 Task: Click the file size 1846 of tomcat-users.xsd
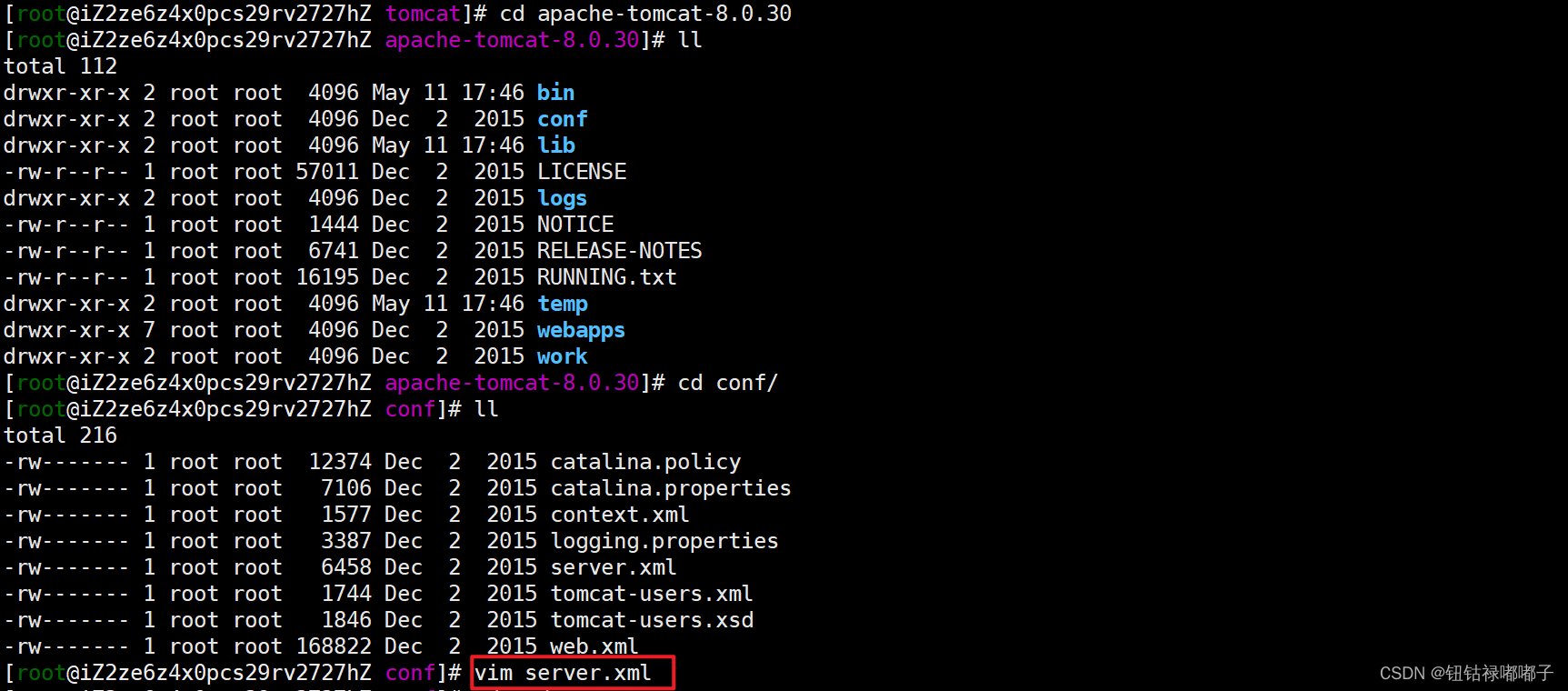click(x=346, y=620)
